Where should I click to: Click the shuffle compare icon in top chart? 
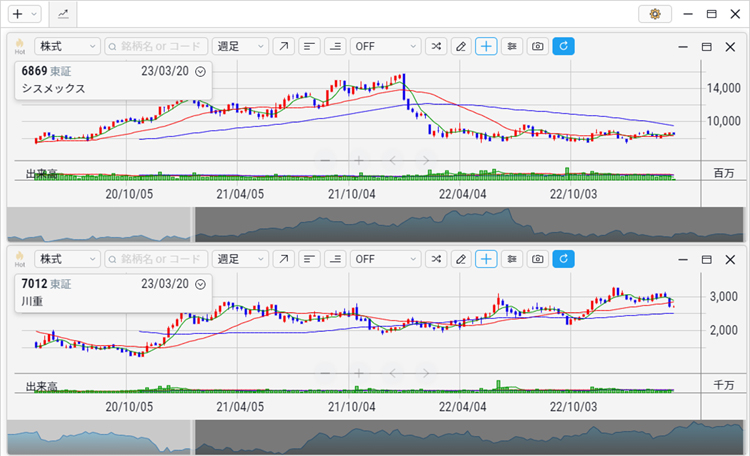pos(436,46)
